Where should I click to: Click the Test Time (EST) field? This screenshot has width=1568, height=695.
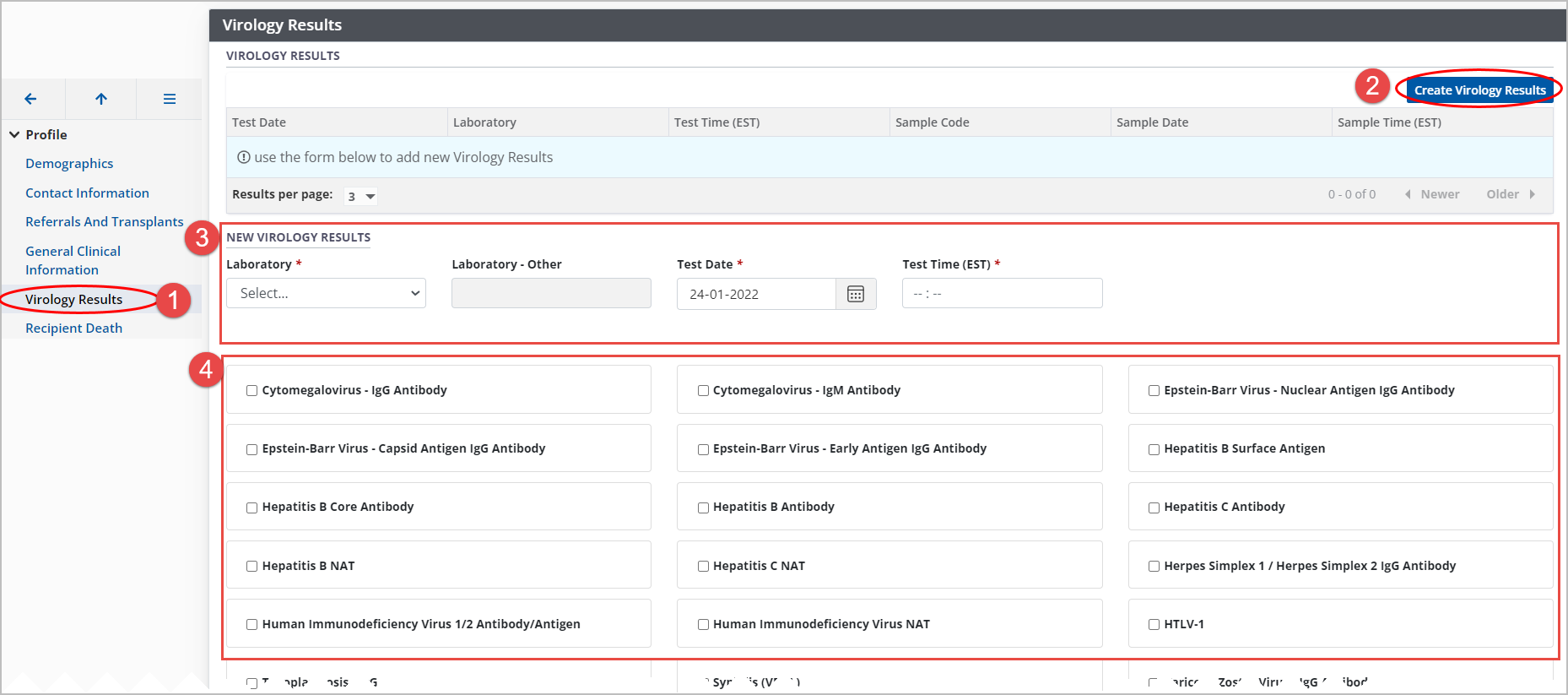[x=1002, y=294]
